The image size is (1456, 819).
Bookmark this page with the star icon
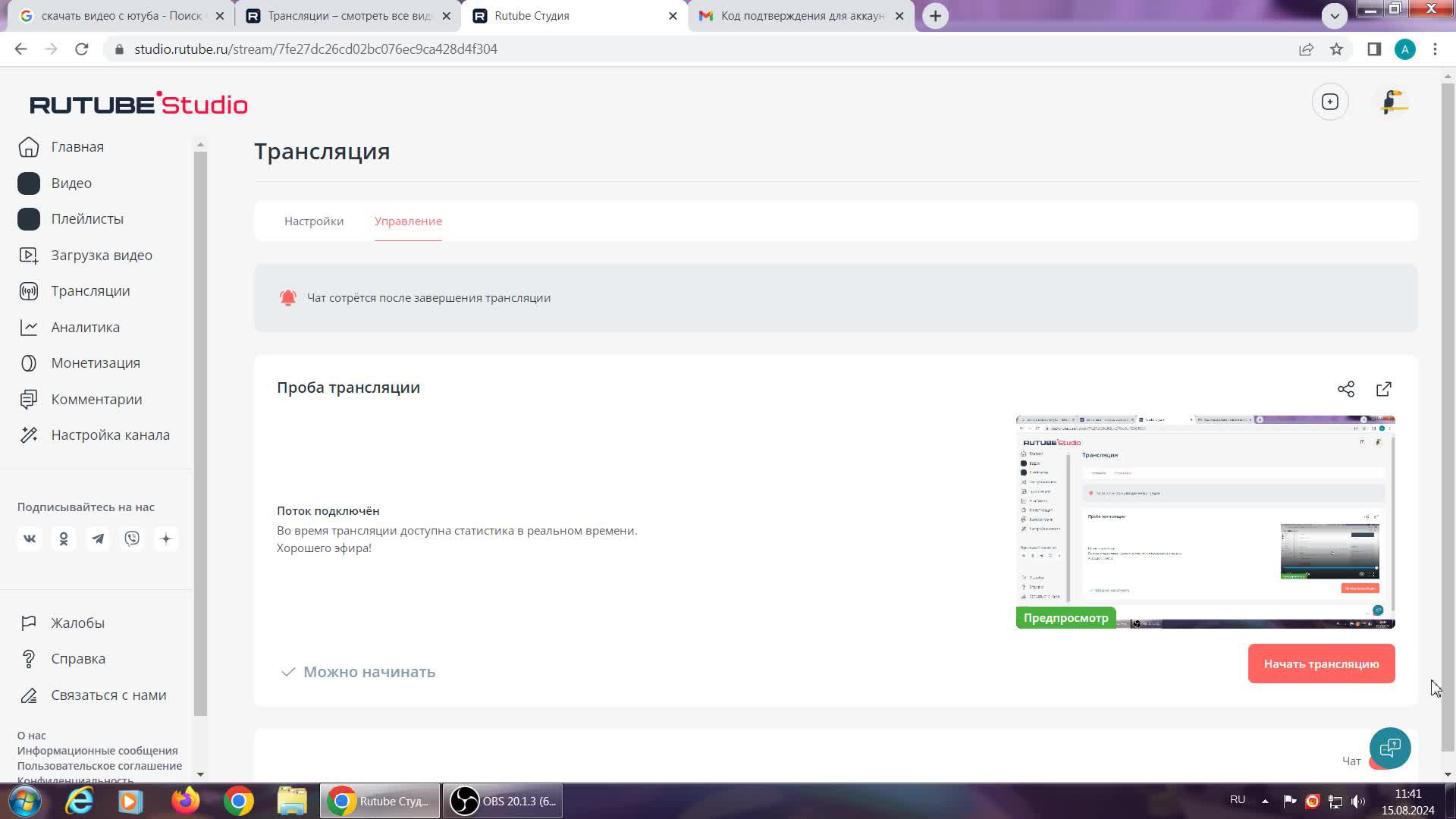point(1336,49)
